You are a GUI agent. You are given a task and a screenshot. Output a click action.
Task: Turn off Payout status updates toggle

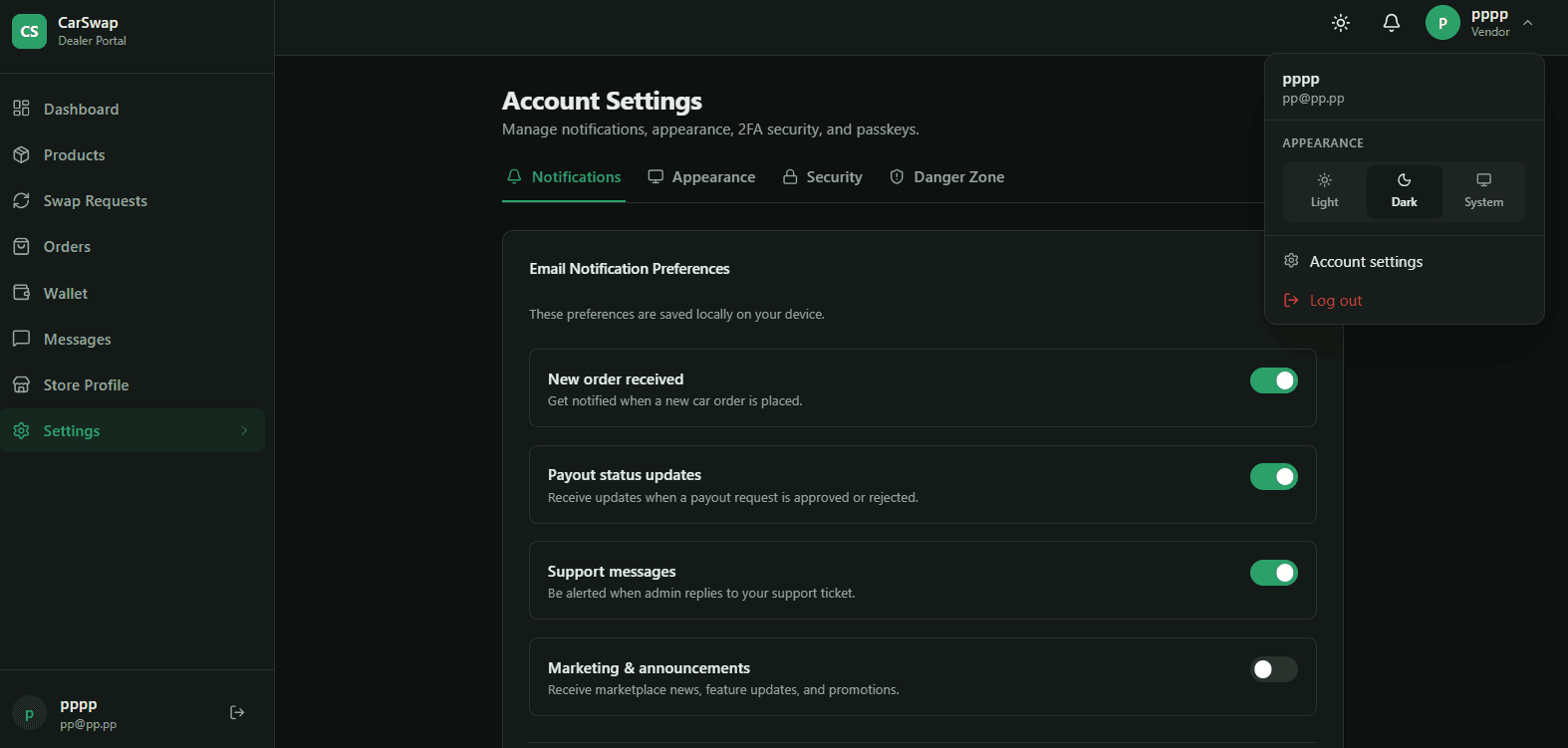point(1274,477)
